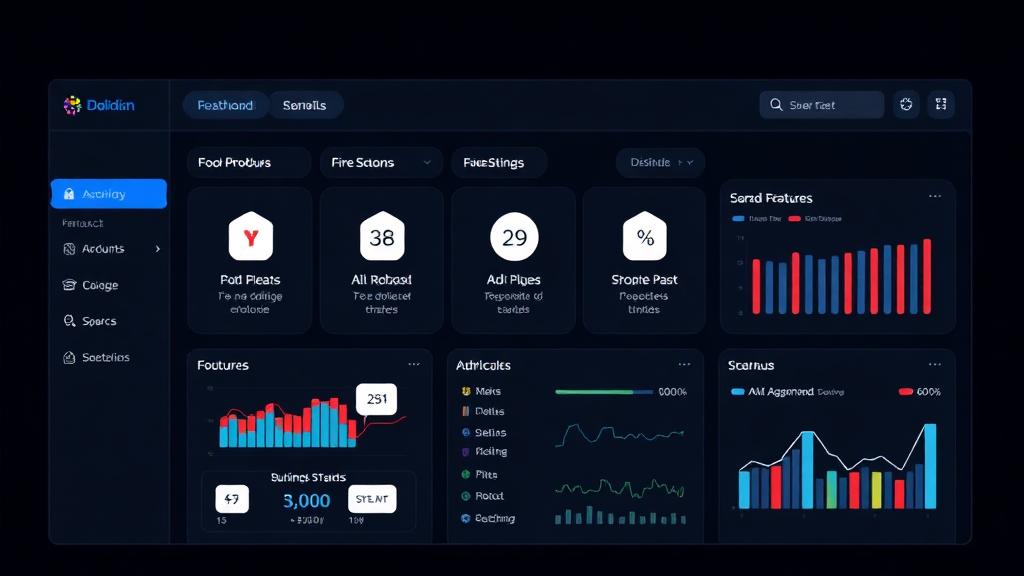This screenshot has height=576, width=1024.
Task: Open the Adi Plges card title
Action: coord(513,280)
